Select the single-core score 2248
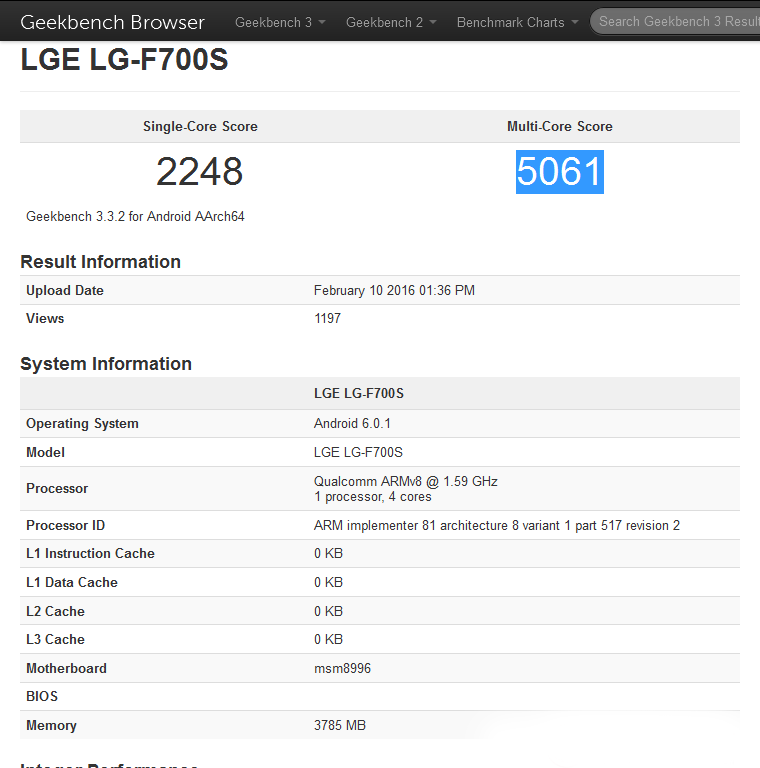760x768 pixels. (x=200, y=172)
